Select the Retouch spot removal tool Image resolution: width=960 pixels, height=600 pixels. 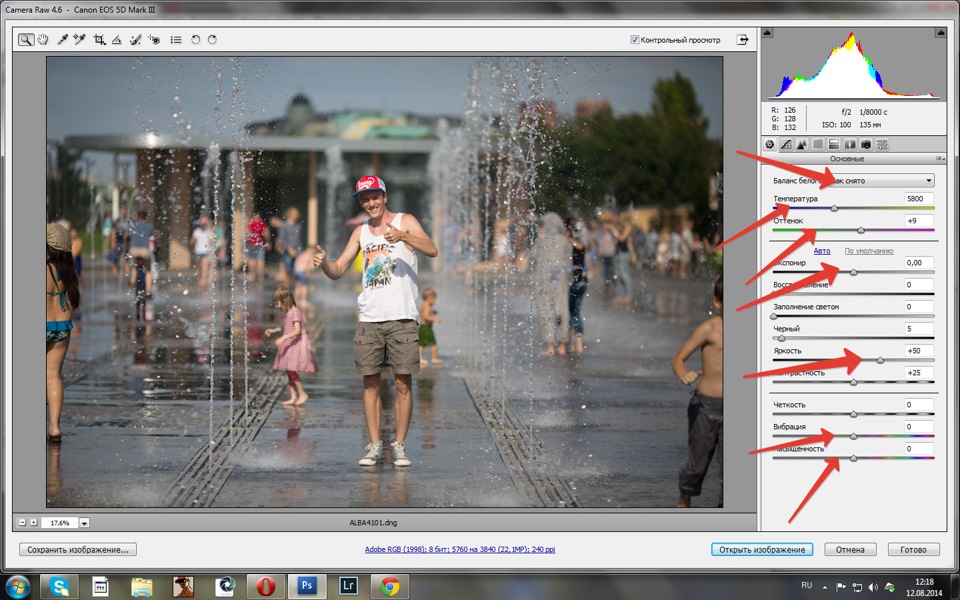pyautogui.click(x=135, y=40)
